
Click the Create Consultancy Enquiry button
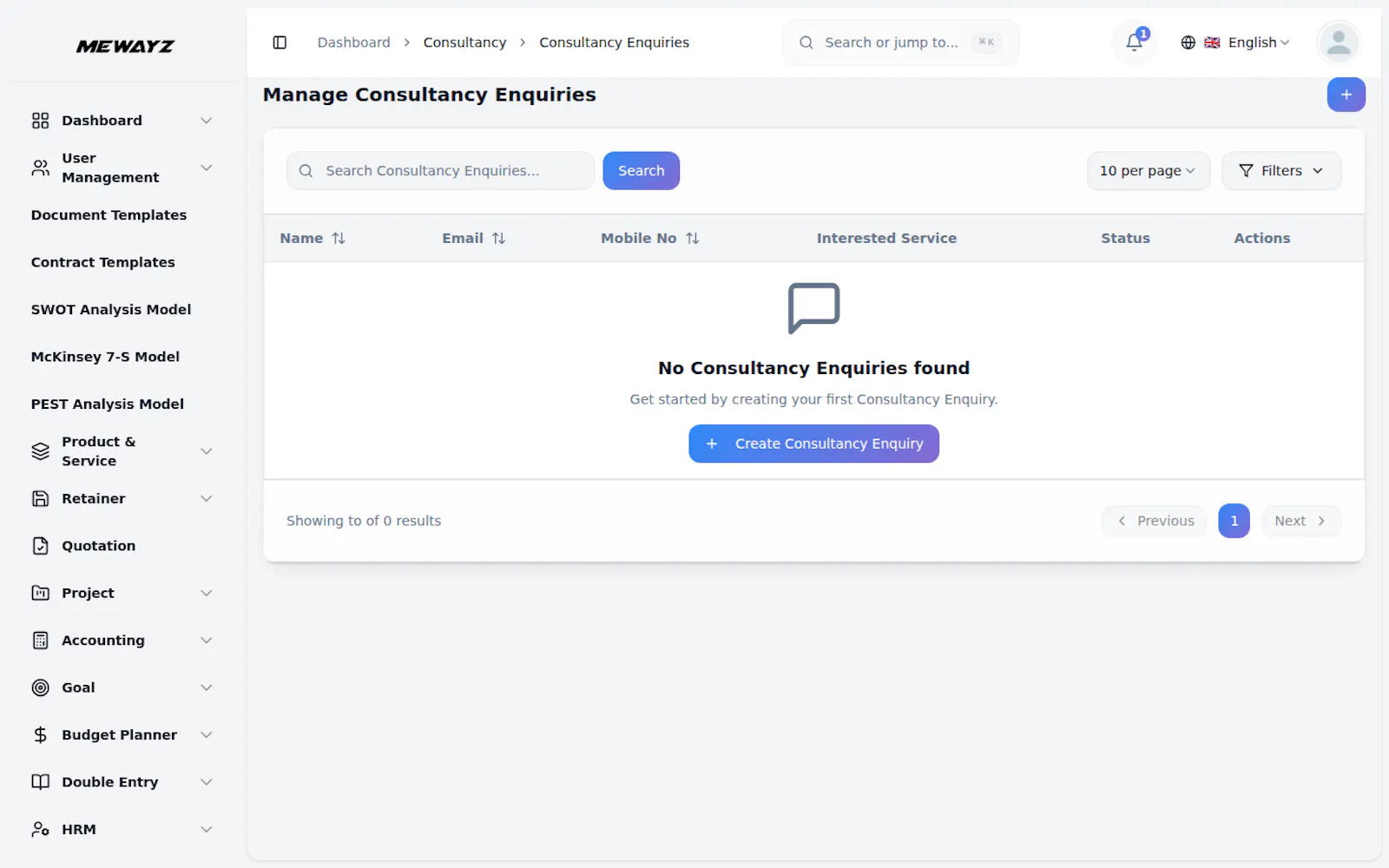[x=813, y=444]
